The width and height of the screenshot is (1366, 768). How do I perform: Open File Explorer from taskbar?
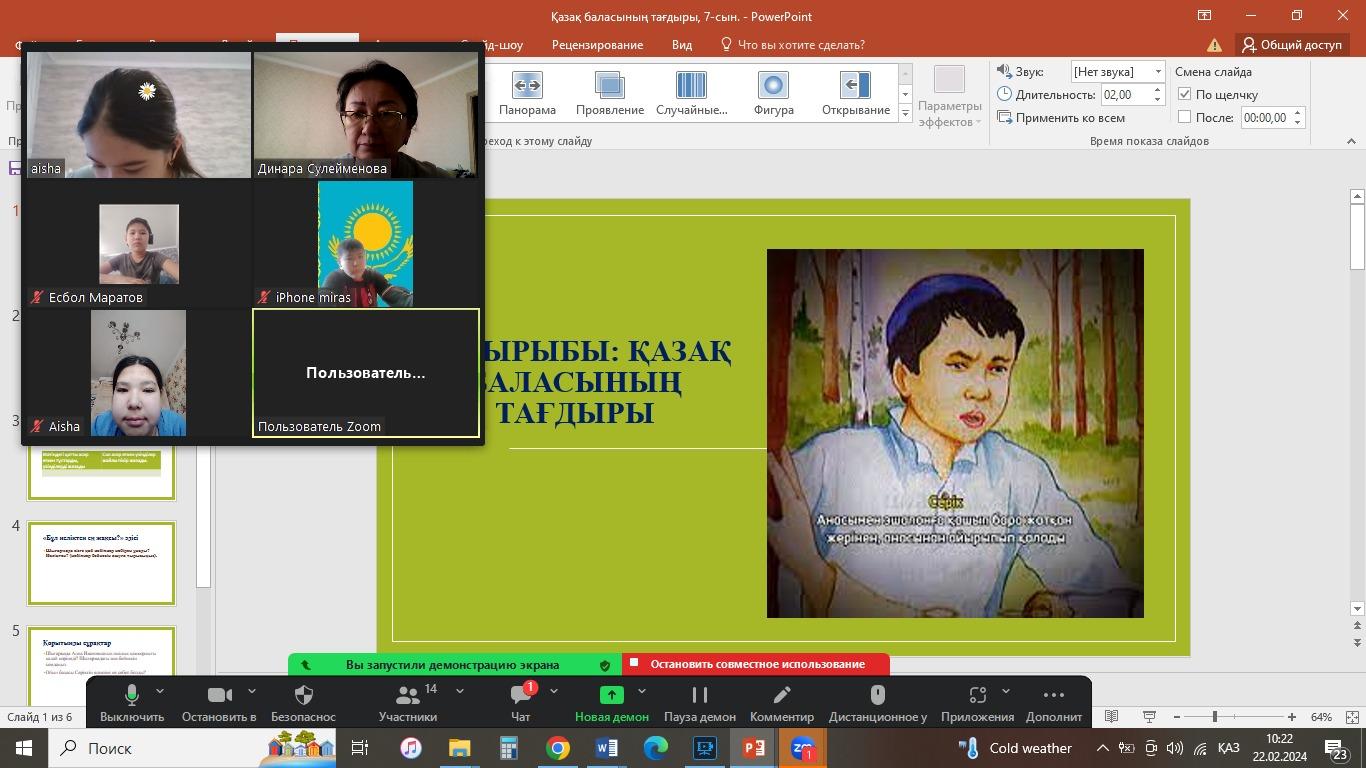[x=459, y=748]
